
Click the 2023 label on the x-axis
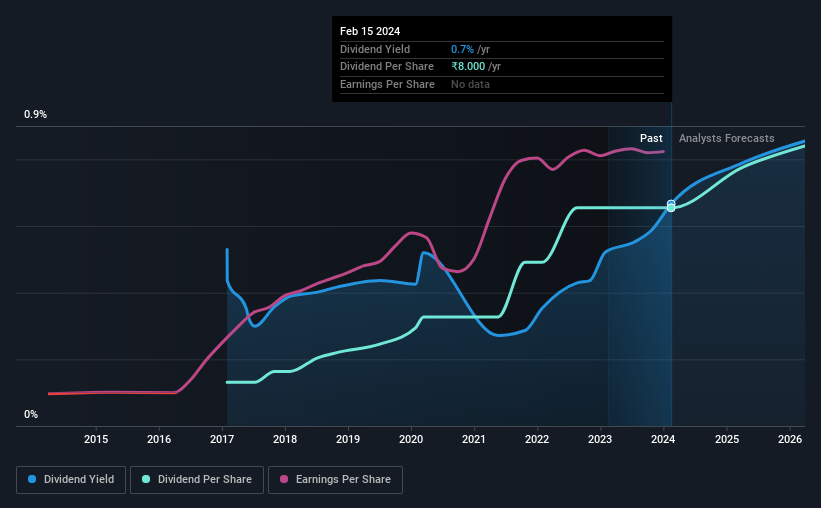pyautogui.click(x=600, y=439)
